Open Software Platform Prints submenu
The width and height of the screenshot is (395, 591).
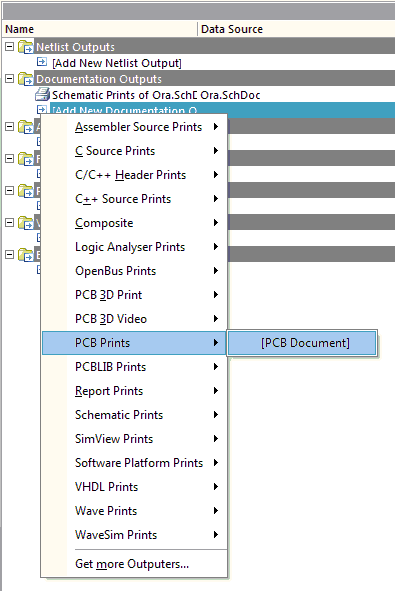point(135,463)
